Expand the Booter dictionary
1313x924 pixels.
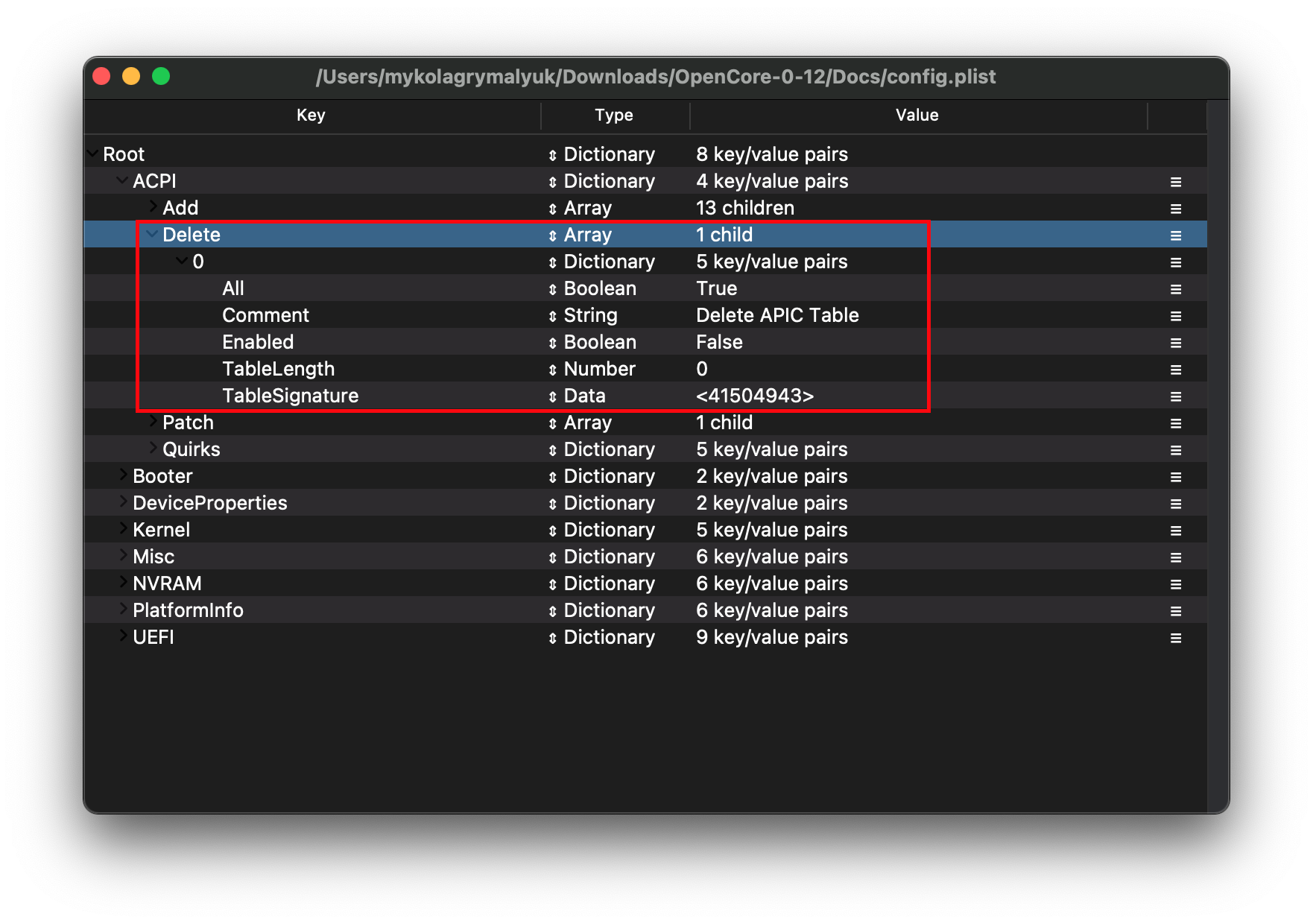tap(123, 475)
